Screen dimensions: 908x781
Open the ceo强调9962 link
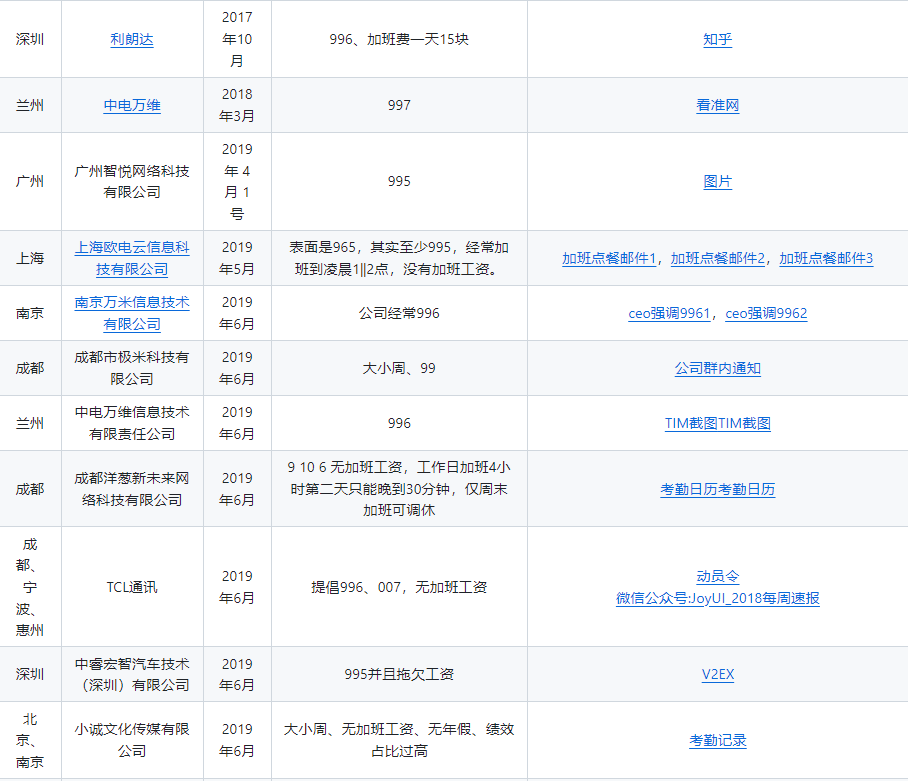[766, 313]
